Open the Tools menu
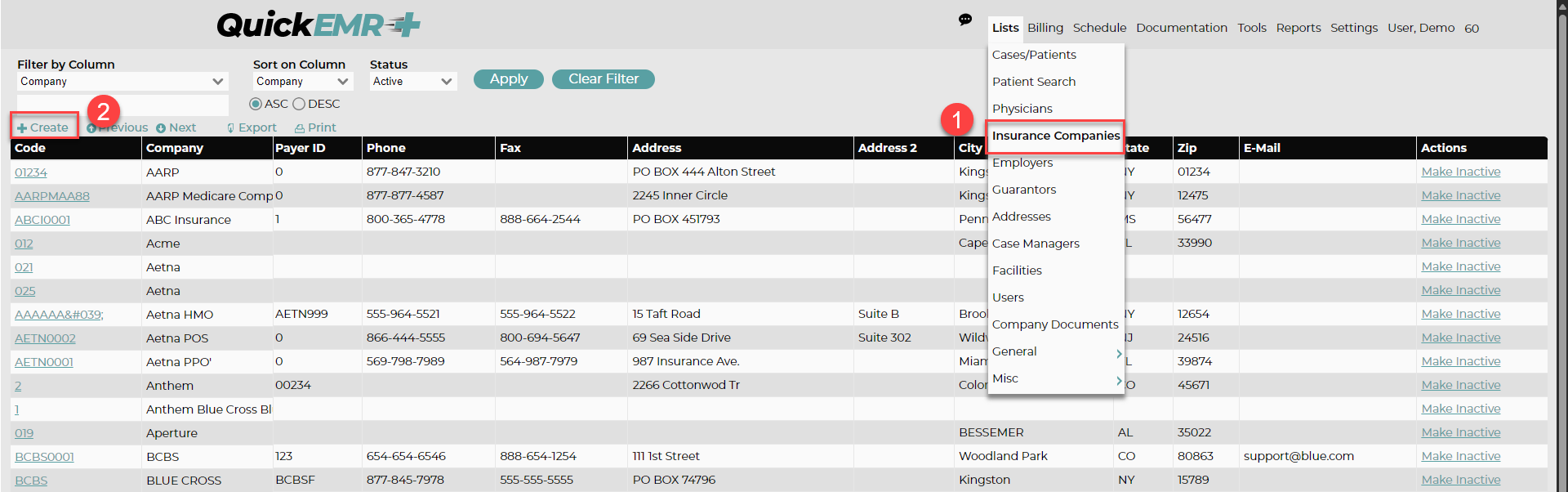 click(1251, 28)
